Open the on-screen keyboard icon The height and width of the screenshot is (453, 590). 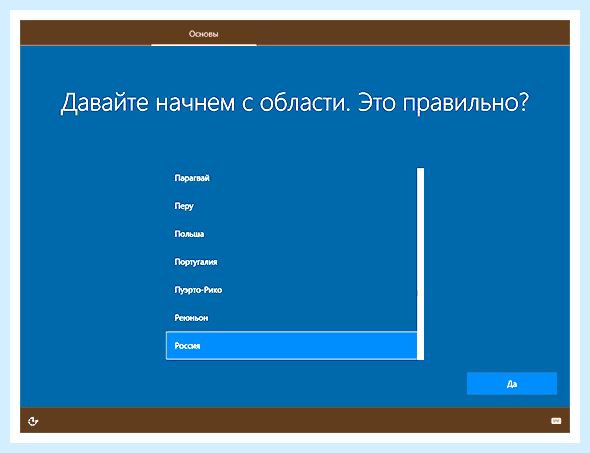point(556,421)
